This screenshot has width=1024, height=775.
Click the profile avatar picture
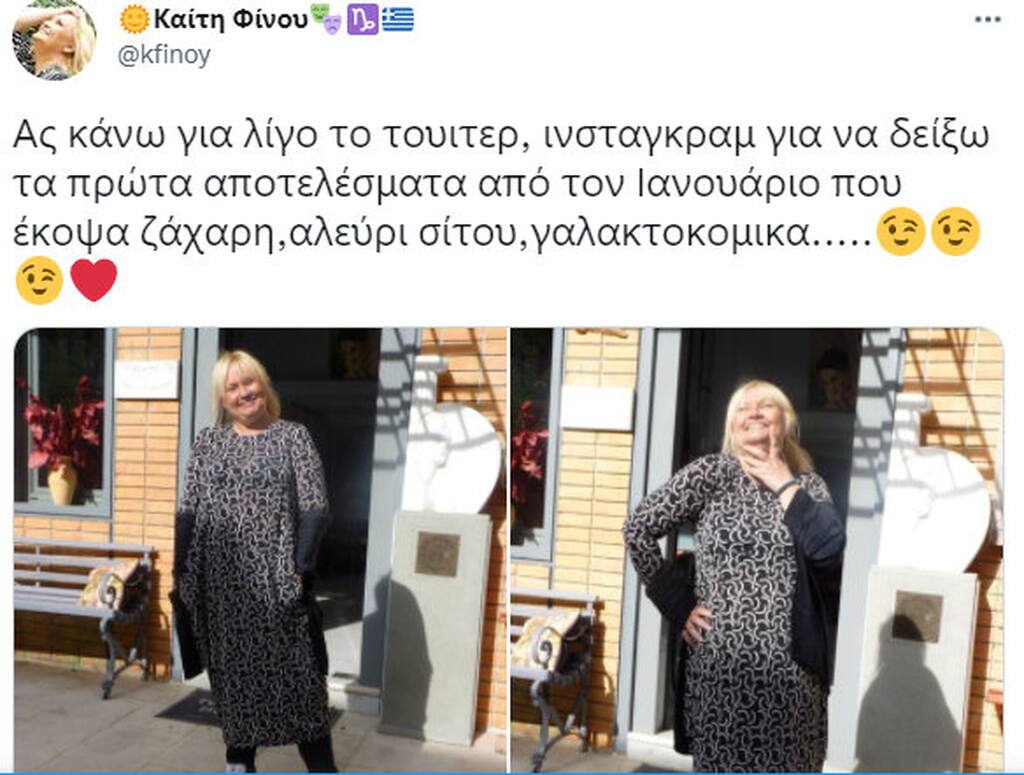point(54,39)
